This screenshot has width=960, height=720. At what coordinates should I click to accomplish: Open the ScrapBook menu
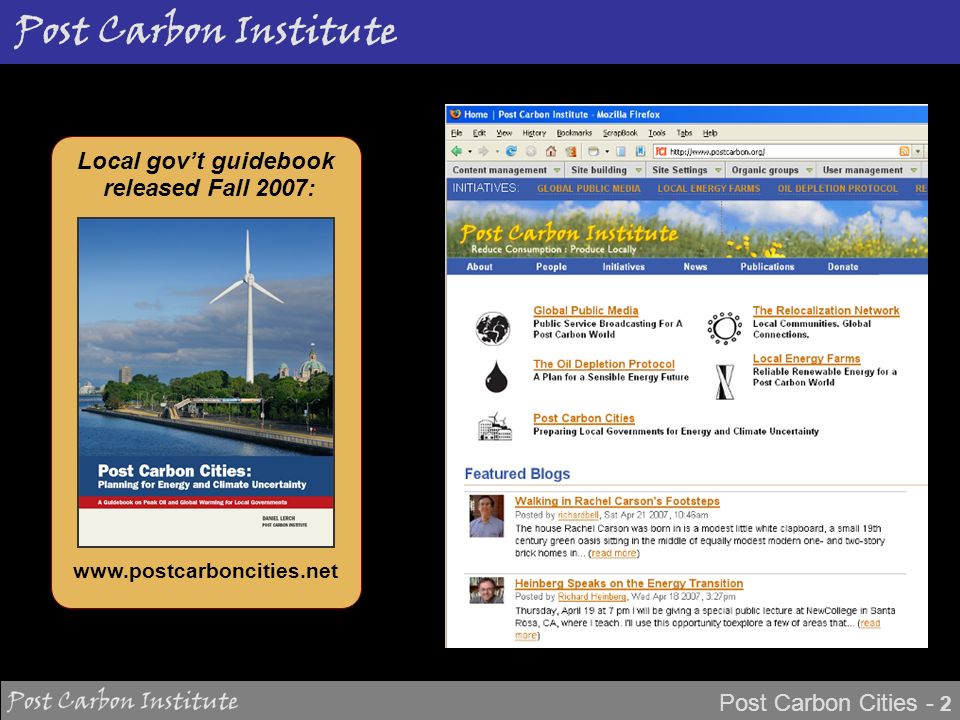click(x=620, y=133)
